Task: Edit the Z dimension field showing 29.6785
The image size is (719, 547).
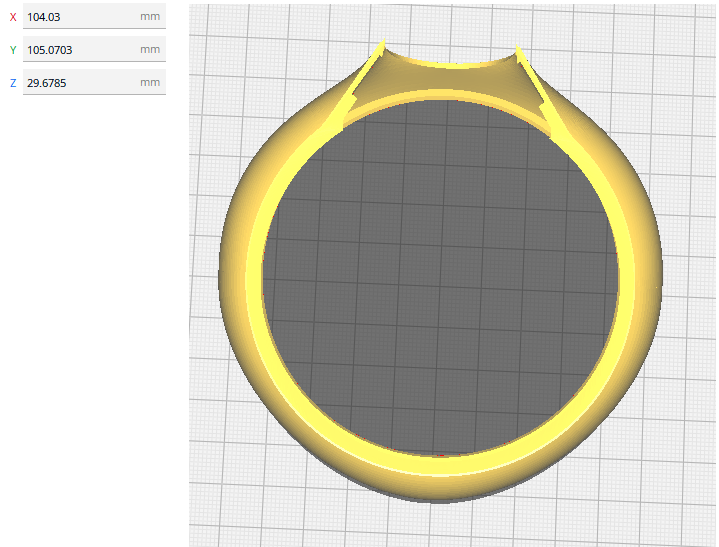Action: click(94, 83)
